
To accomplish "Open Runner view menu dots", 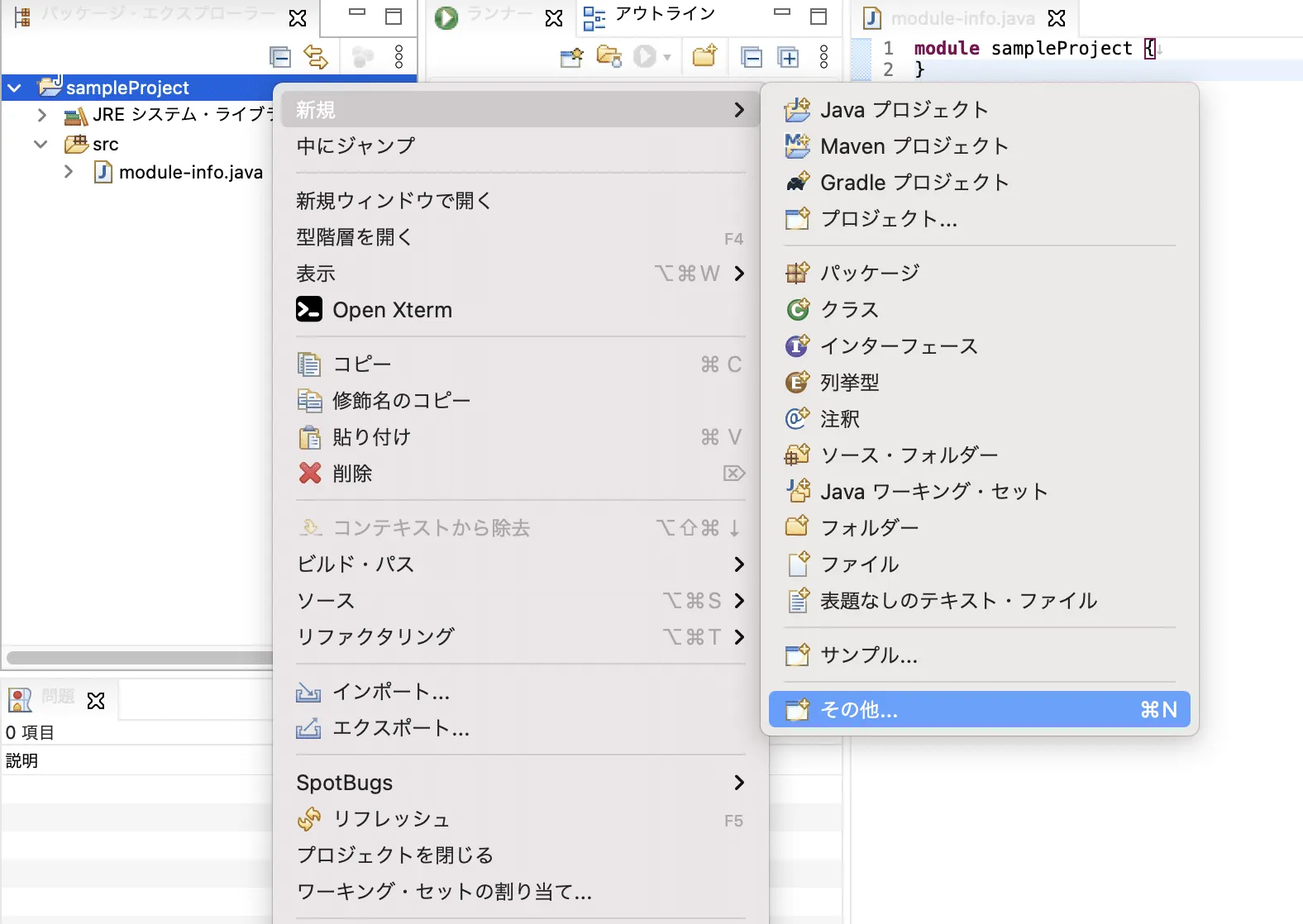I will point(823,57).
